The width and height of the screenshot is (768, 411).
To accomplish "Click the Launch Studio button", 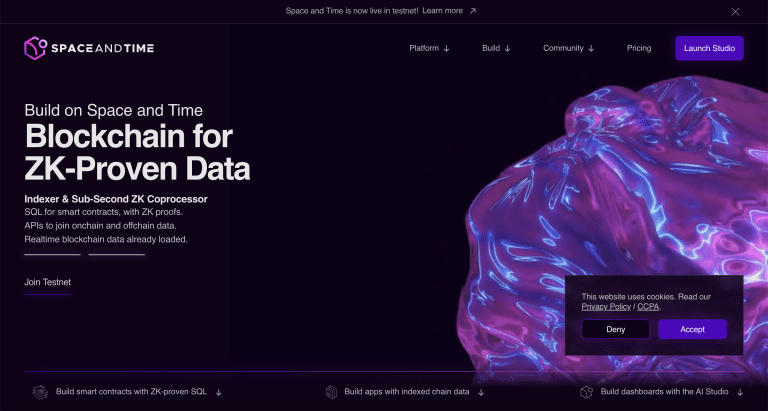I will pos(709,48).
